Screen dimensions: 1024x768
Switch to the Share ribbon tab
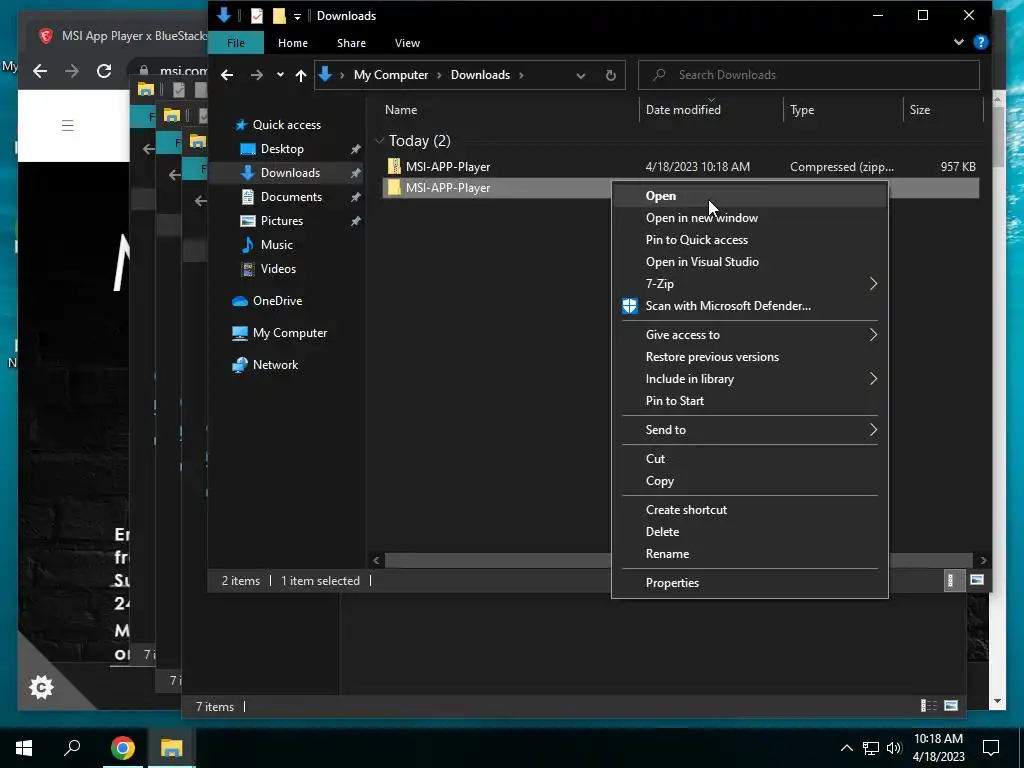tap(351, 43)
